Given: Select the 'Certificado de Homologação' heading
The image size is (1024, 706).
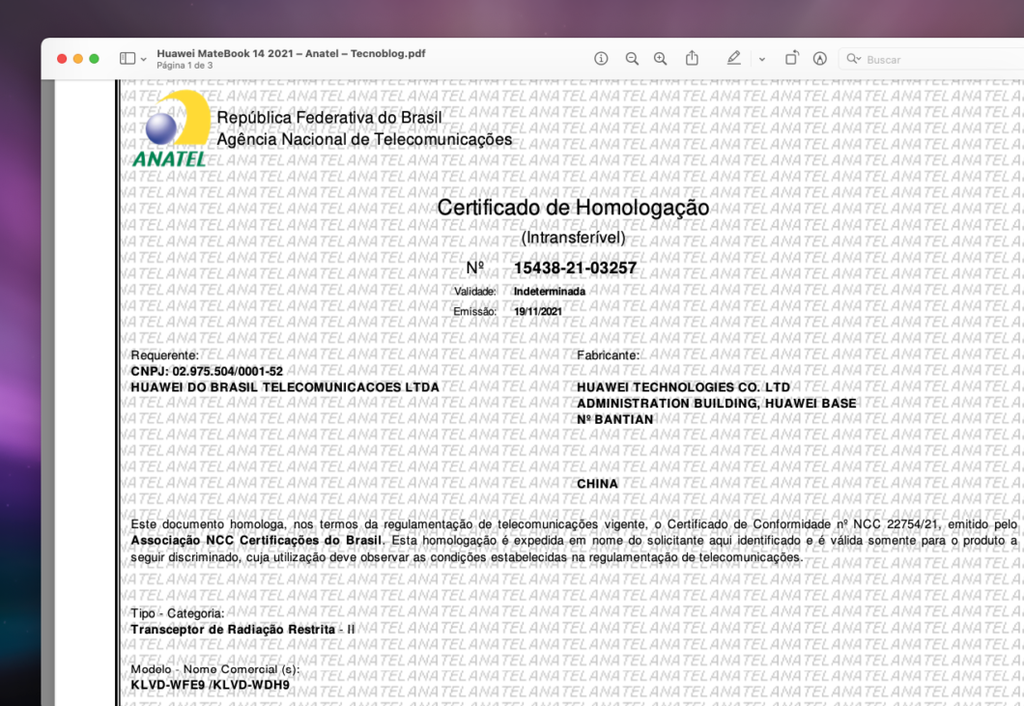Looking at the screenshot, I should coord(573,208).
